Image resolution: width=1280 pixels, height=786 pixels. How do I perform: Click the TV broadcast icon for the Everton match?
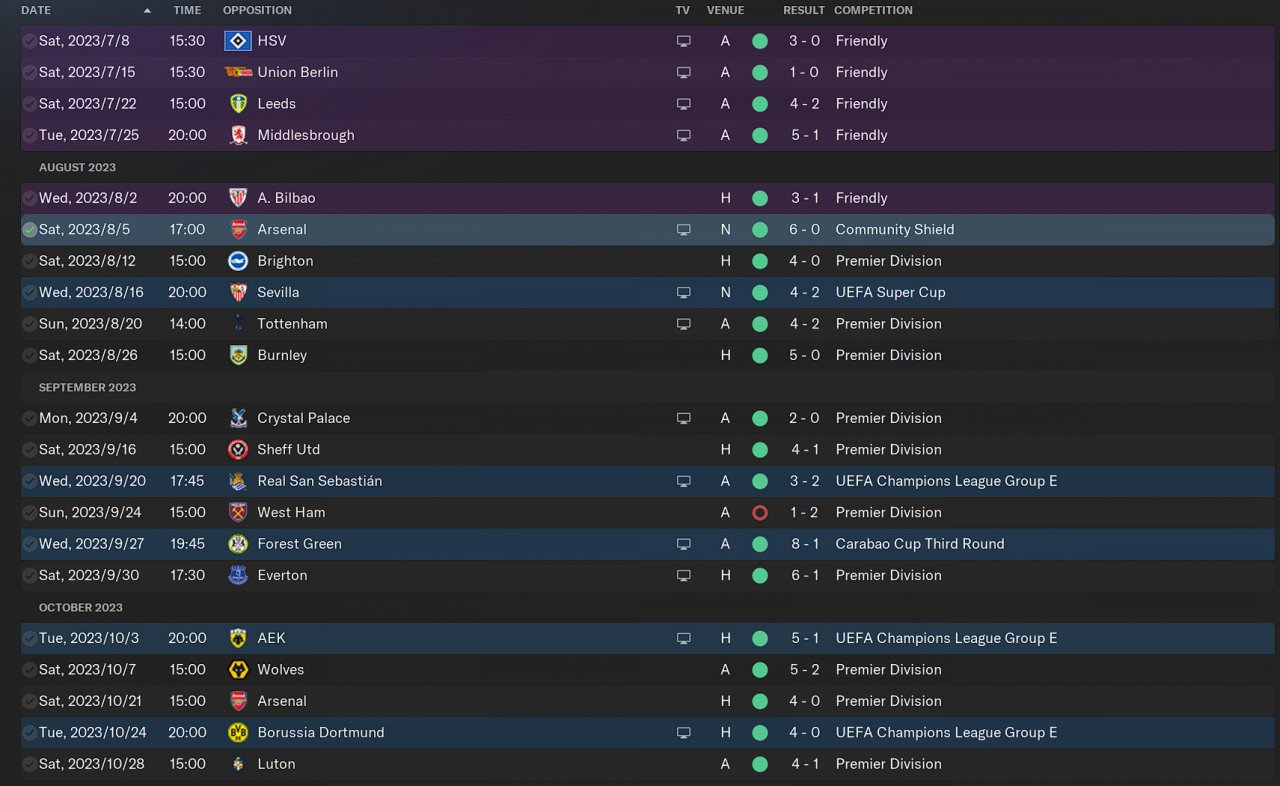click(x=684, y=575)
